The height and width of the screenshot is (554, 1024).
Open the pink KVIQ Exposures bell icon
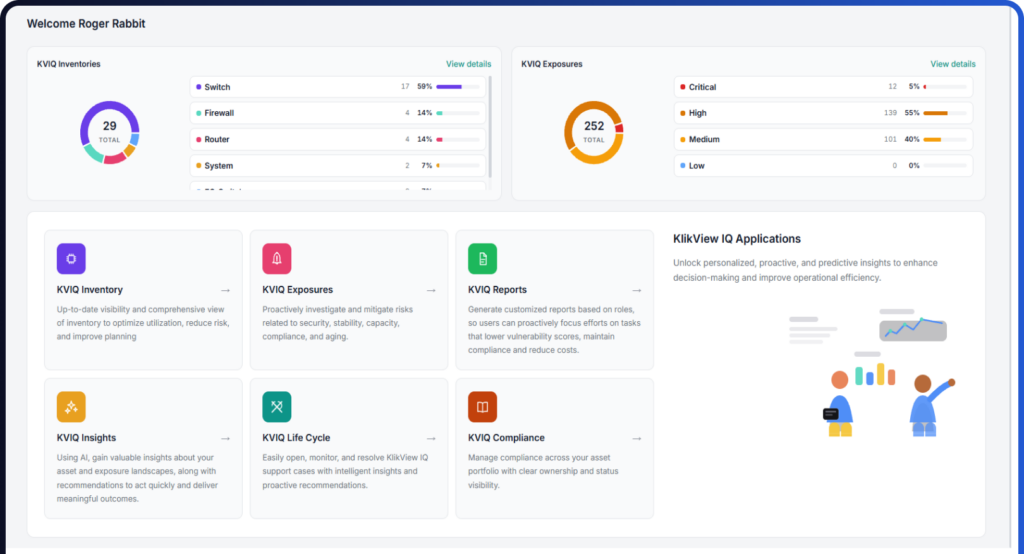[x=277, y=259]
